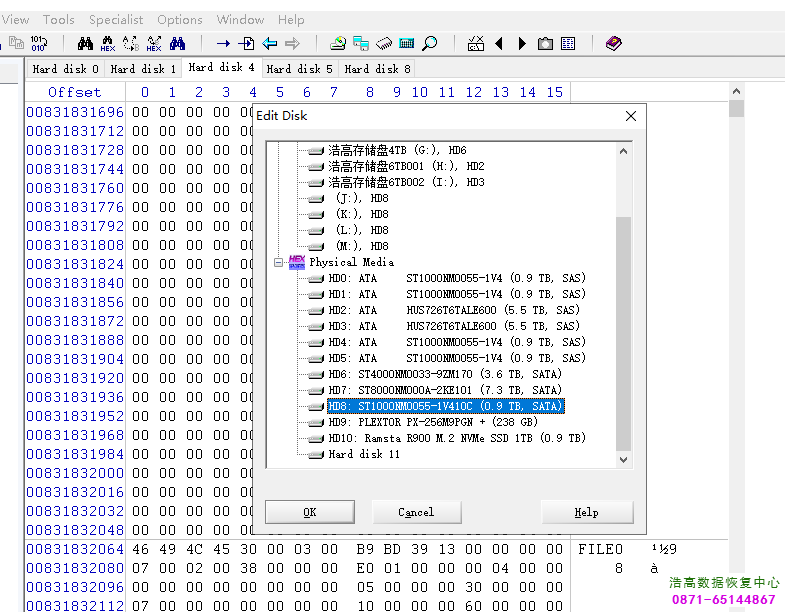This screenshot has width=785, height=612.
Task: Click the binary 101/010 data interpreter icon
Action: [38, 43]
